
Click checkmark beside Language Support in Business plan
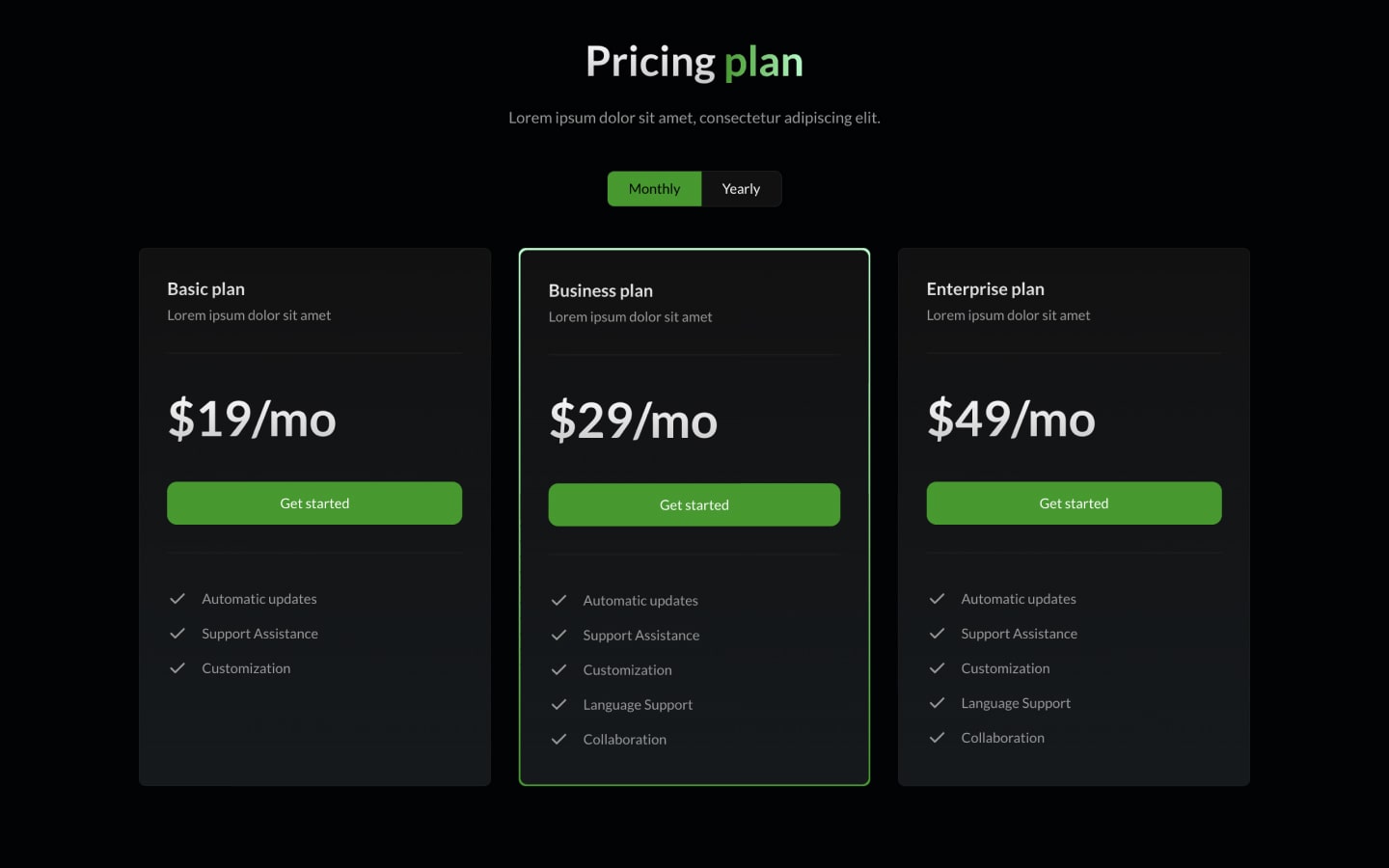coord(559,704)
